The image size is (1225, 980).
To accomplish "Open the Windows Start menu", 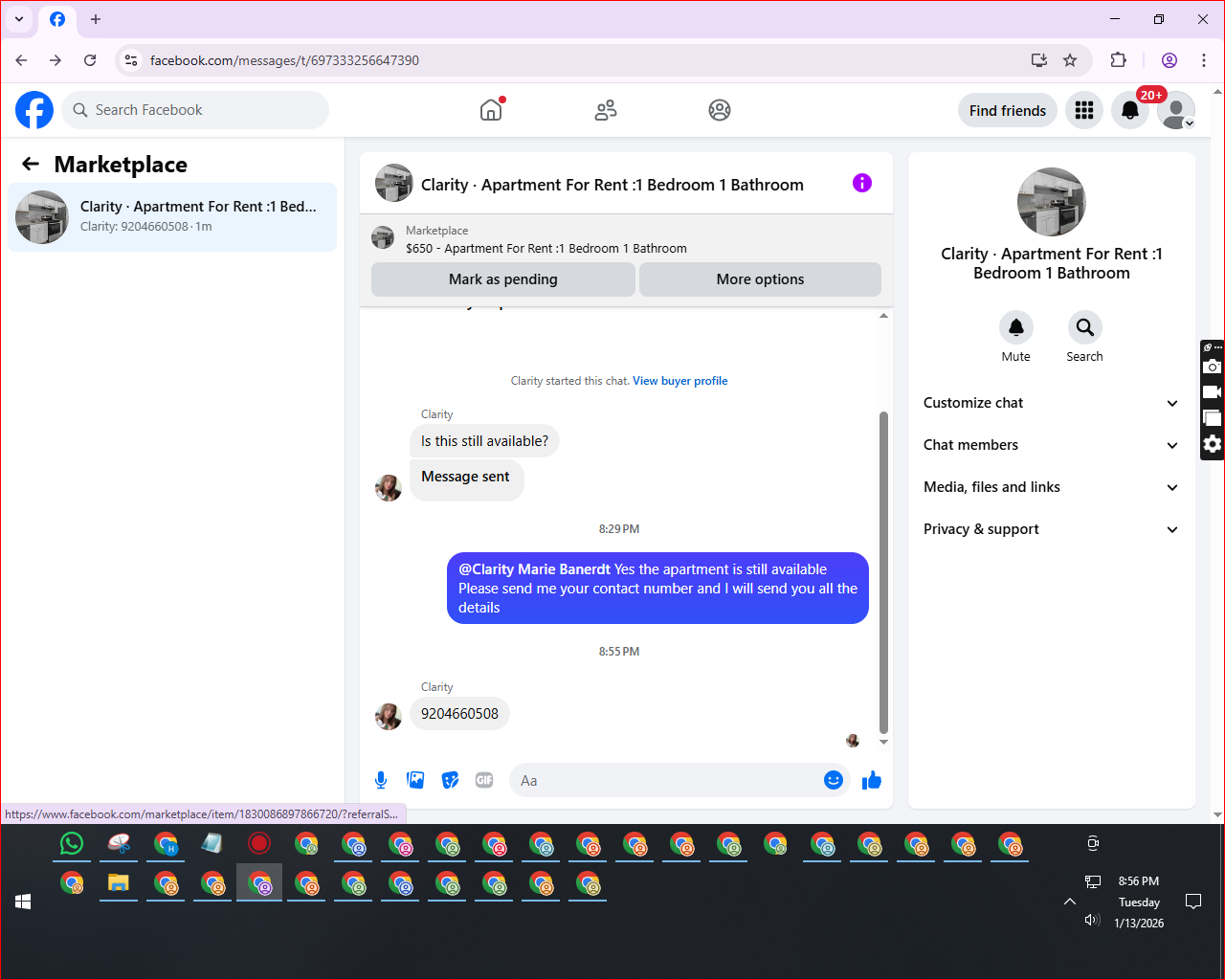I will [x=23, y=902].
